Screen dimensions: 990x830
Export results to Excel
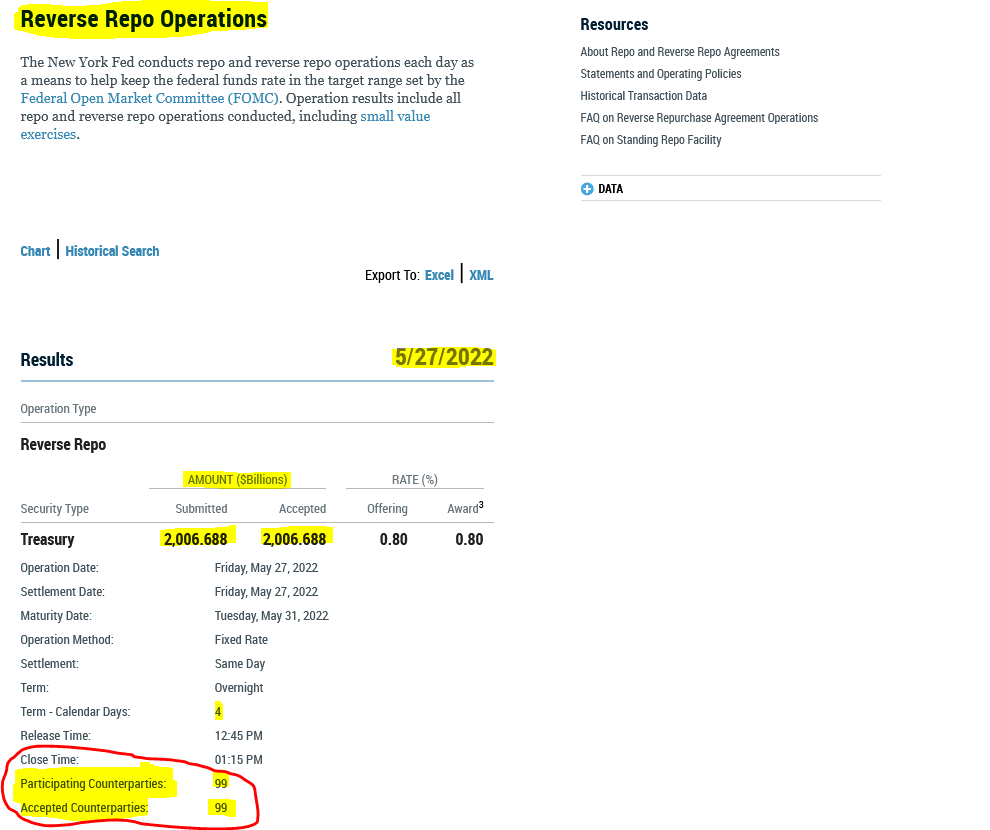pos(439,275)
